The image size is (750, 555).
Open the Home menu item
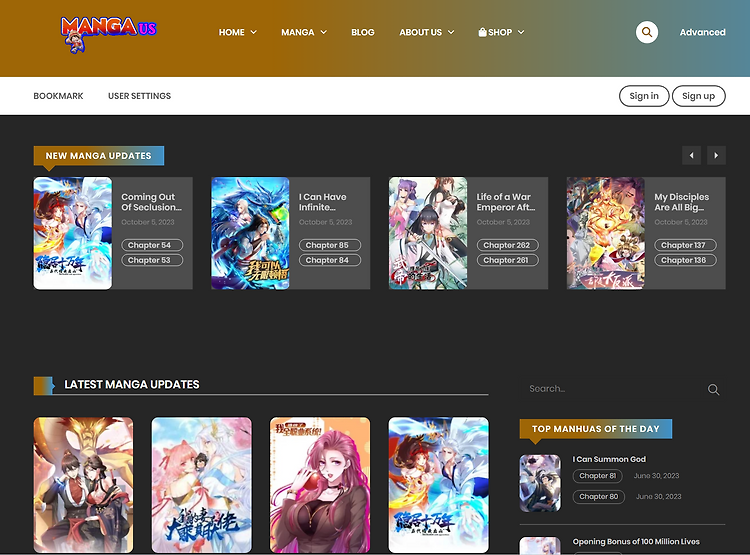232,32
